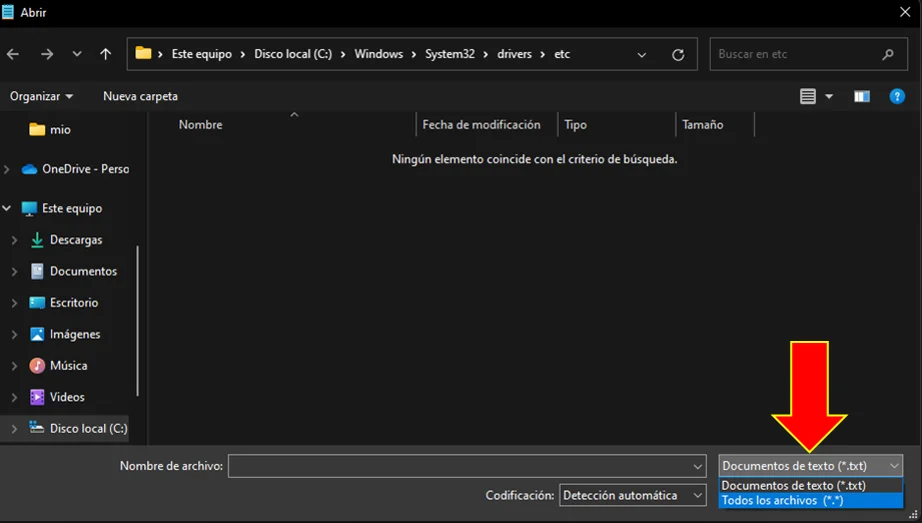This screenshot has width=922, height=523.
Task: Expand the Documentos tree node
Action: [x=15, y=271]
